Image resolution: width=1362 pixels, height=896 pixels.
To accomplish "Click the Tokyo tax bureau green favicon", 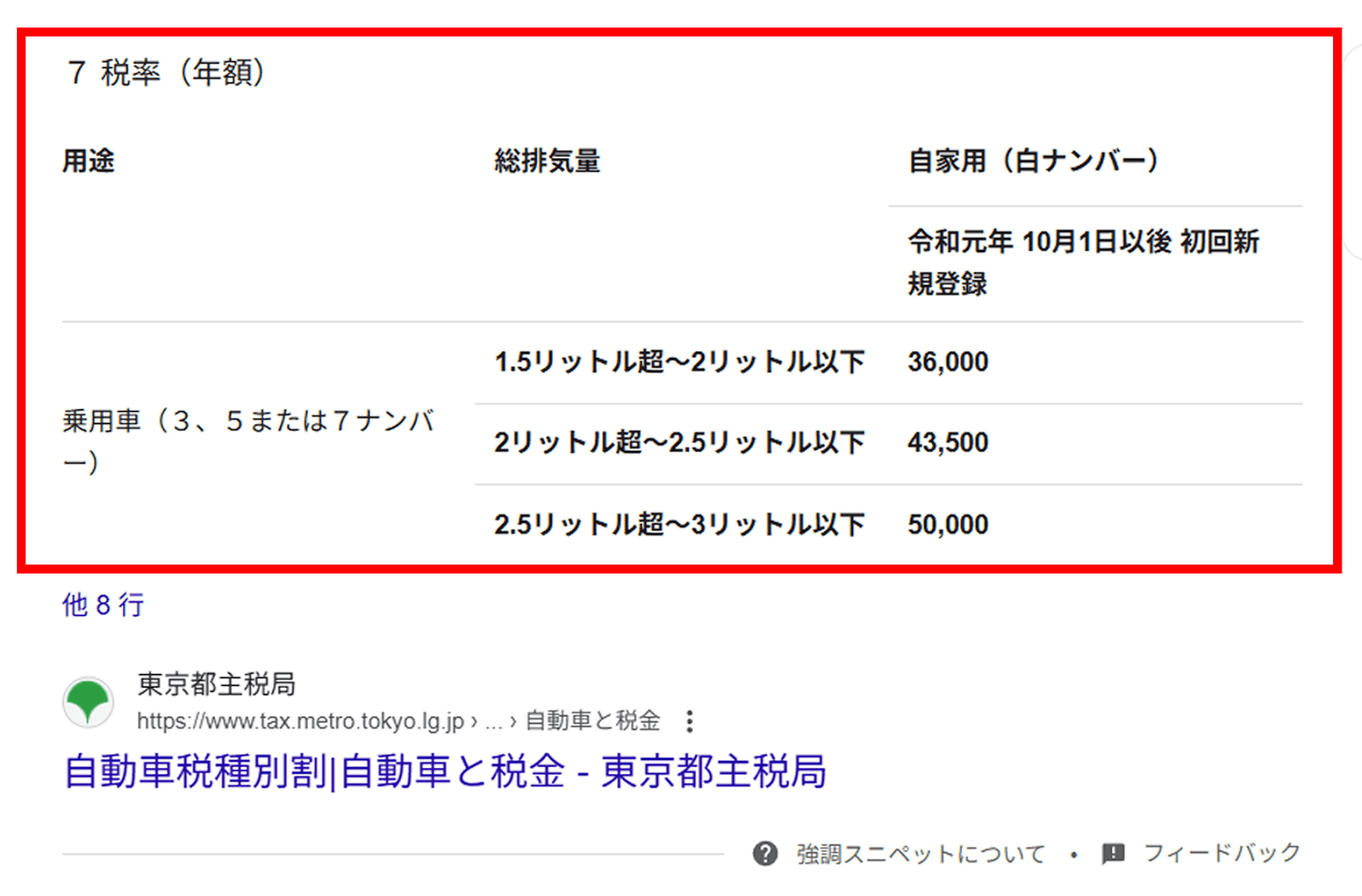I will point(88,703).
